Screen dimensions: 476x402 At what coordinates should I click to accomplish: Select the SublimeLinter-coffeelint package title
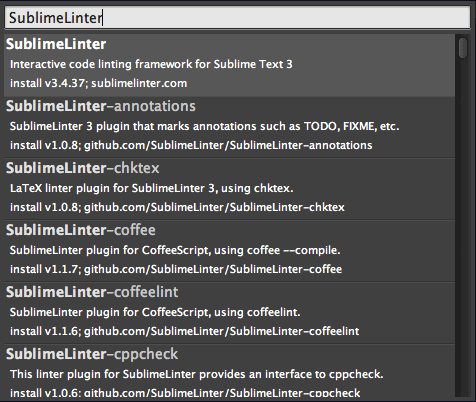pos(92,292)
